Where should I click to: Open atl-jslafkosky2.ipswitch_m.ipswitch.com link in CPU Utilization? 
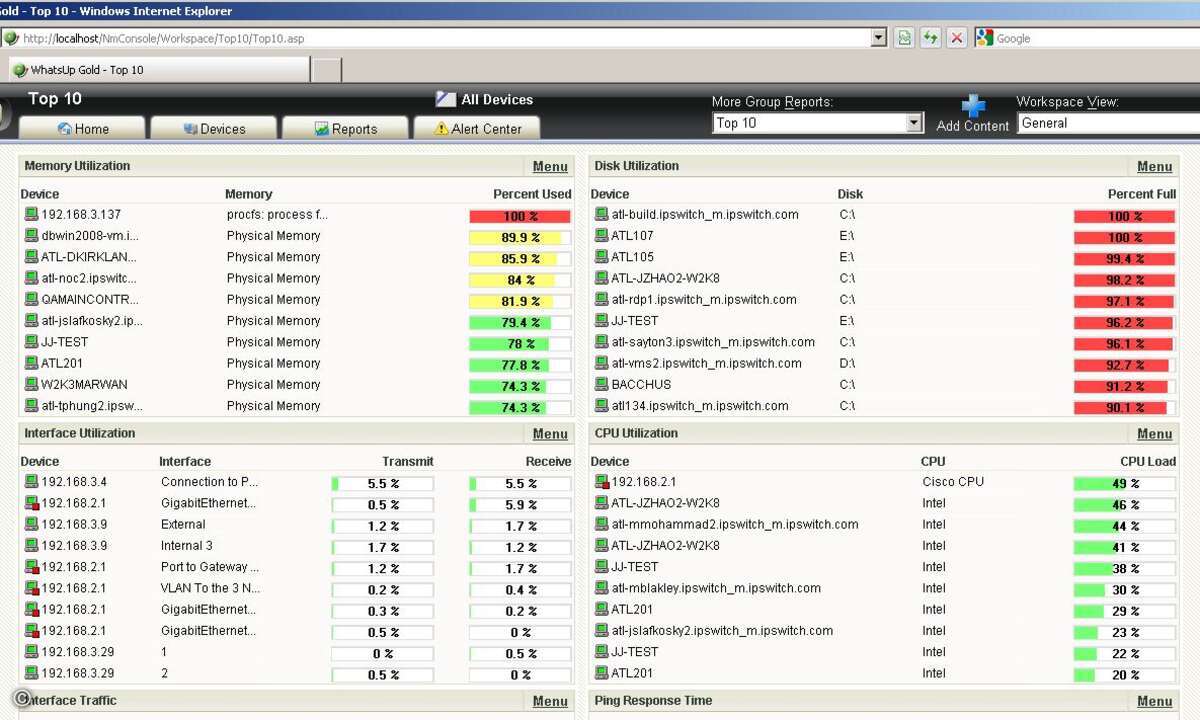pos(722,631)
